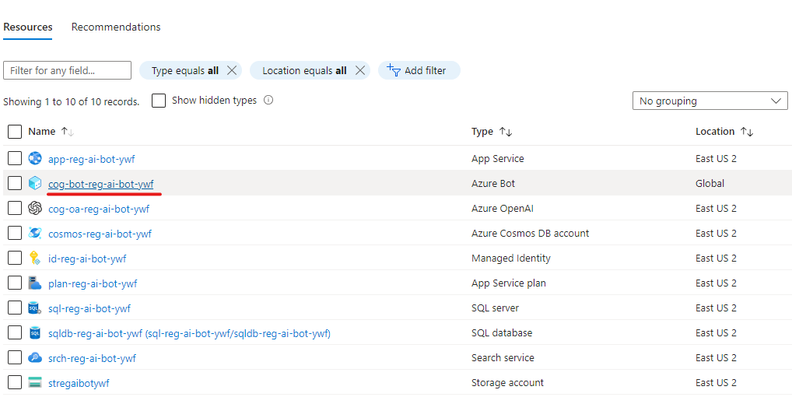Check the box for cosmos-reg-ai-bot-ywf
Image resolution: width=792 pixels, height=419 pixels.
(15, 233)
